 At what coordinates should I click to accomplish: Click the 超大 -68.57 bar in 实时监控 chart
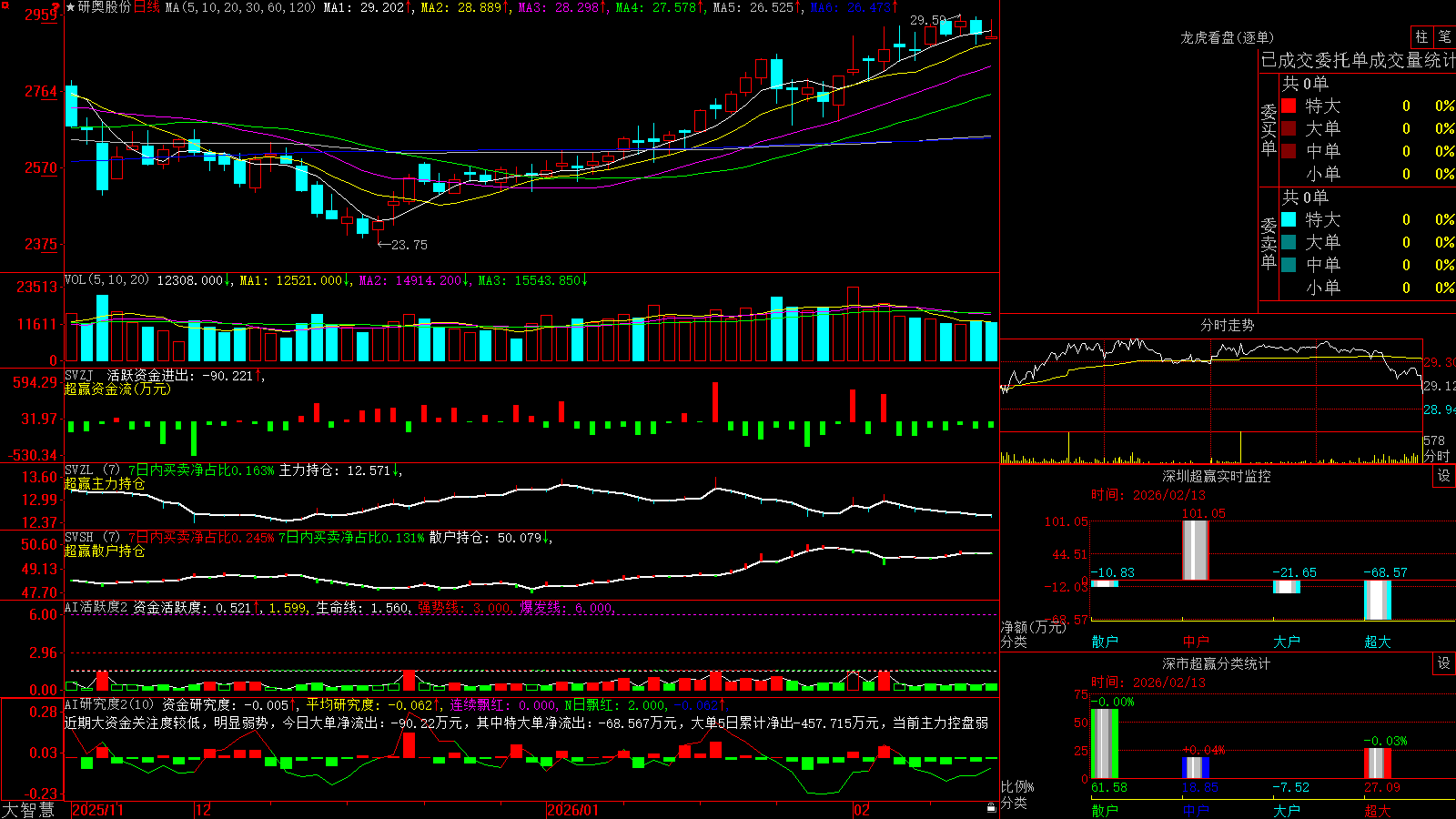click(1378, 601)
